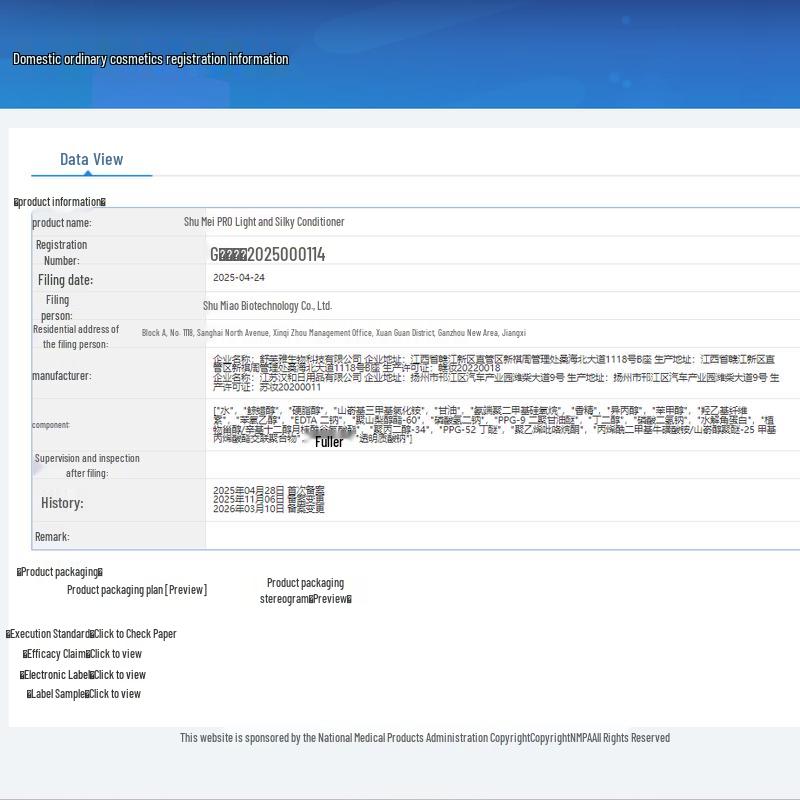Click the 'Filing date:' row label

(65, 280)
